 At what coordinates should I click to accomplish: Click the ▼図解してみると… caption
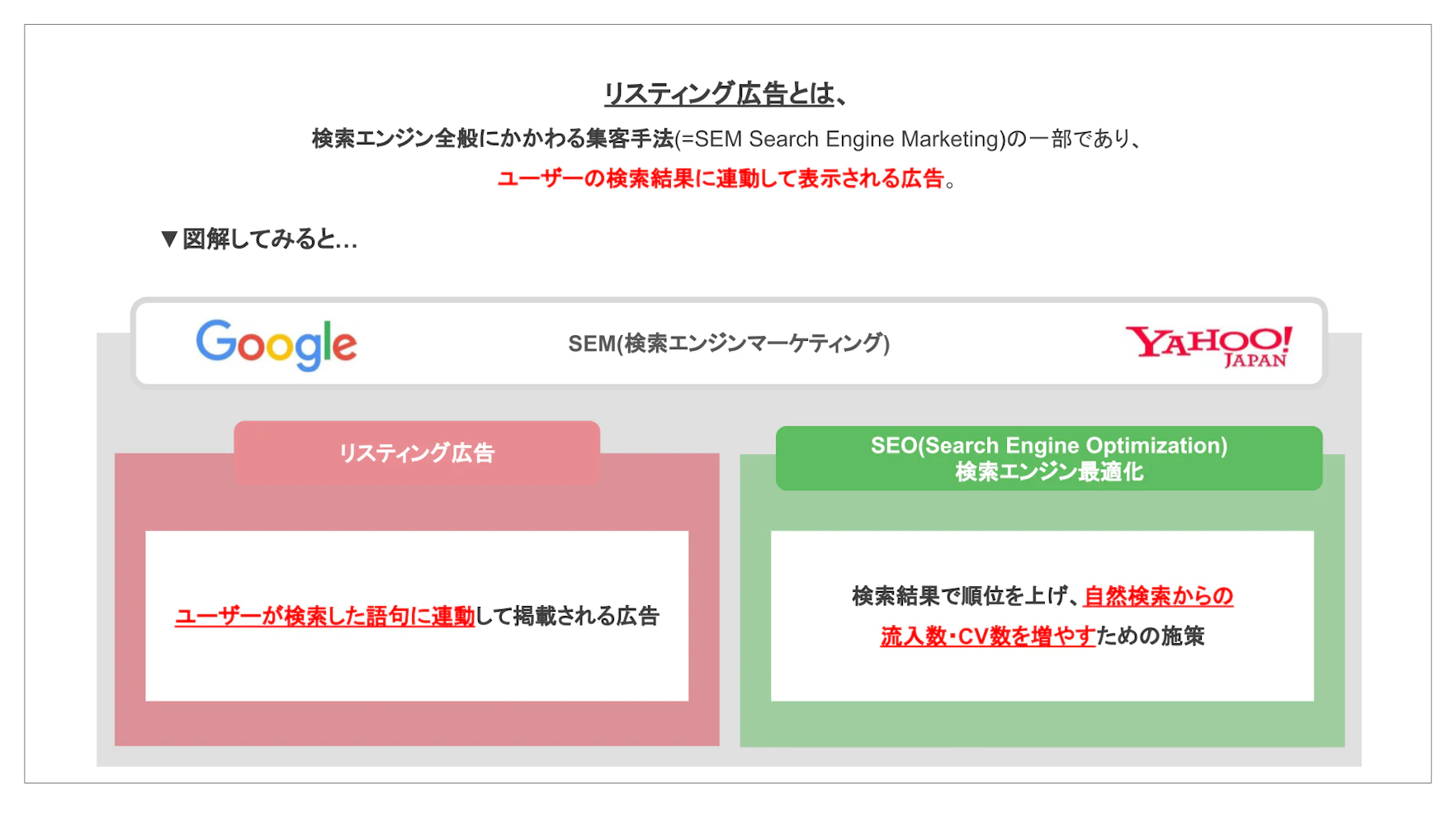click(259, 239)
